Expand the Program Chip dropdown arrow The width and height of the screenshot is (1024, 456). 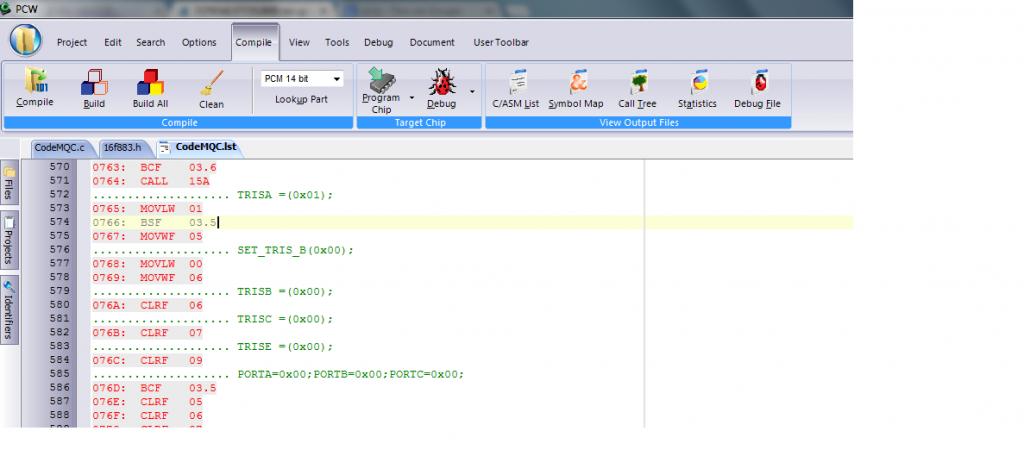[410, 98]
